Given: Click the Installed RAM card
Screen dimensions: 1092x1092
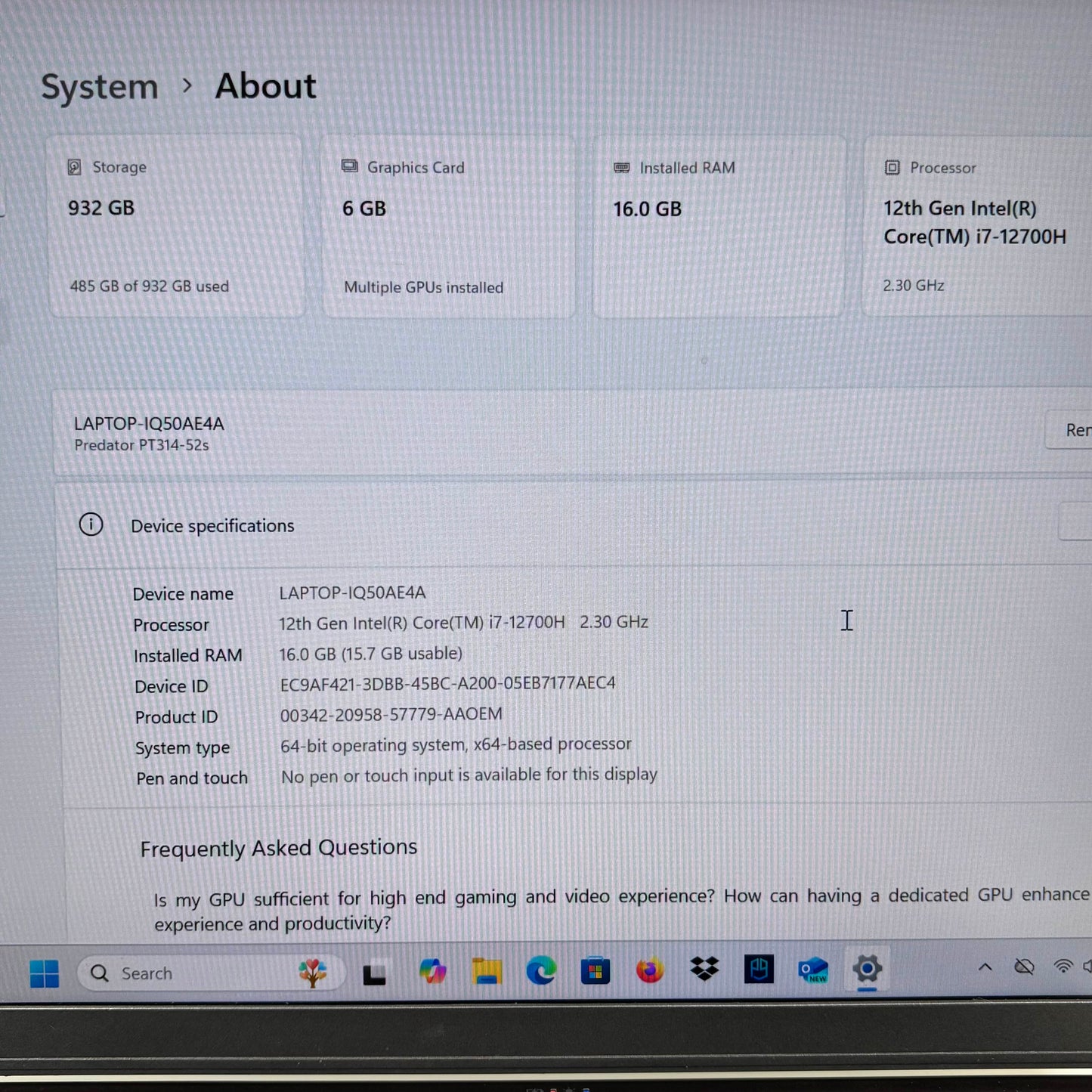Looking at the screenshot, I should click(x=718, y=224).
